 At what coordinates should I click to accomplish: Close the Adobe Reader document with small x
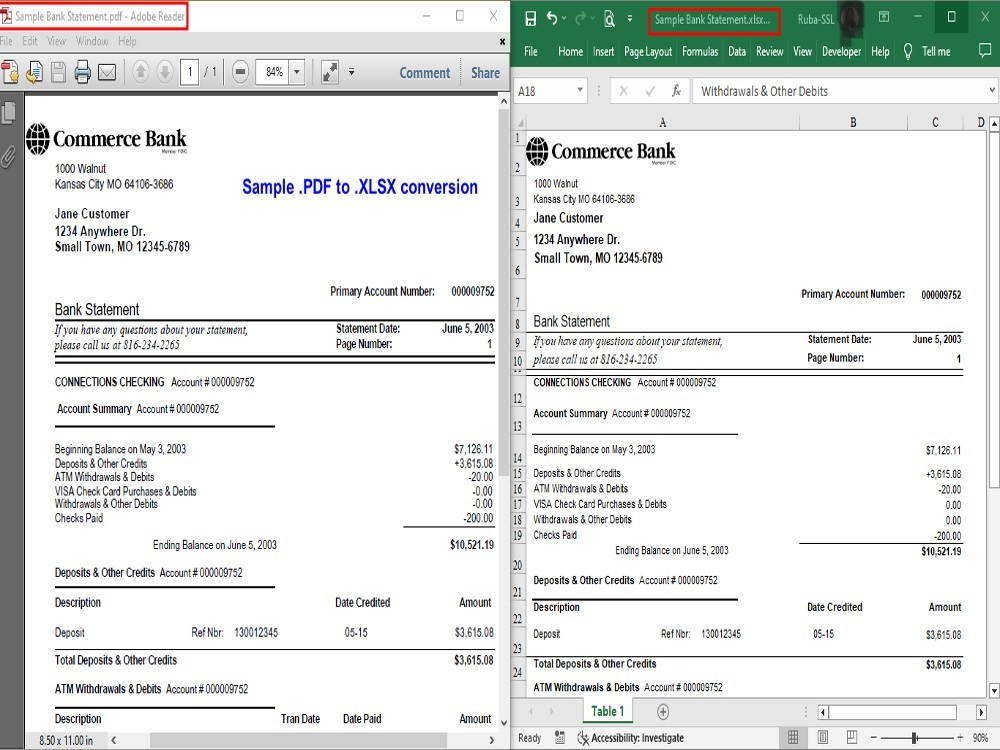coord(502,41)
